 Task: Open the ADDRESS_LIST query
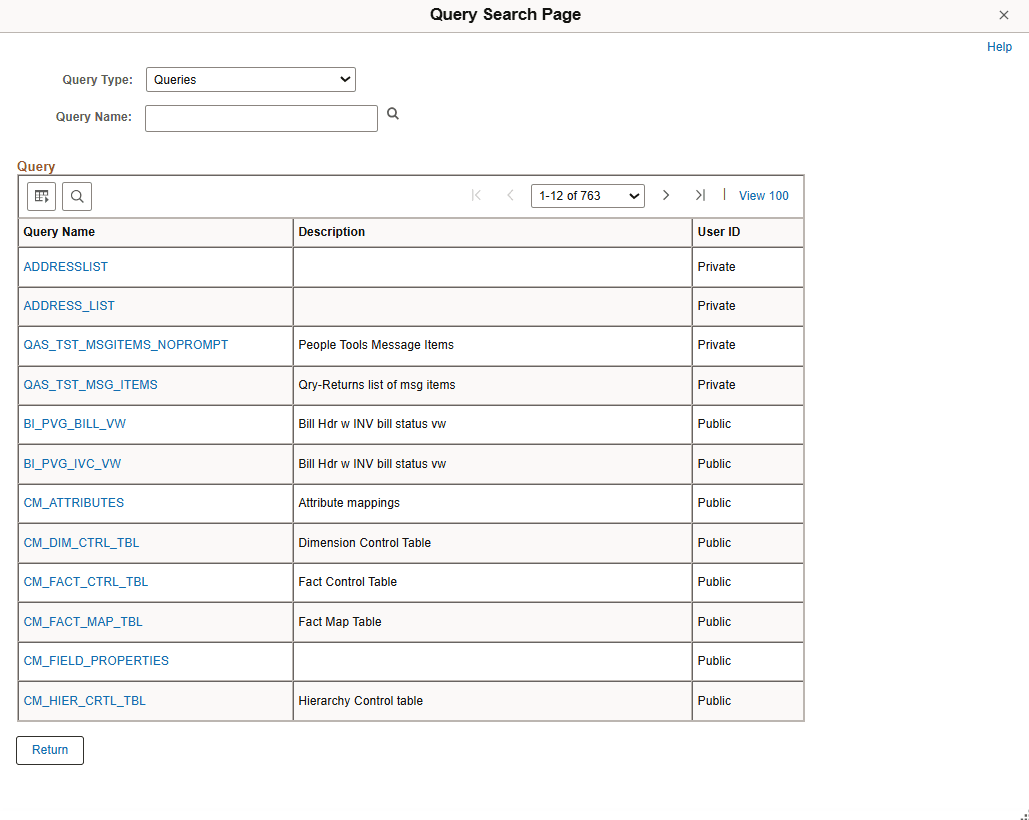[68, 306]
